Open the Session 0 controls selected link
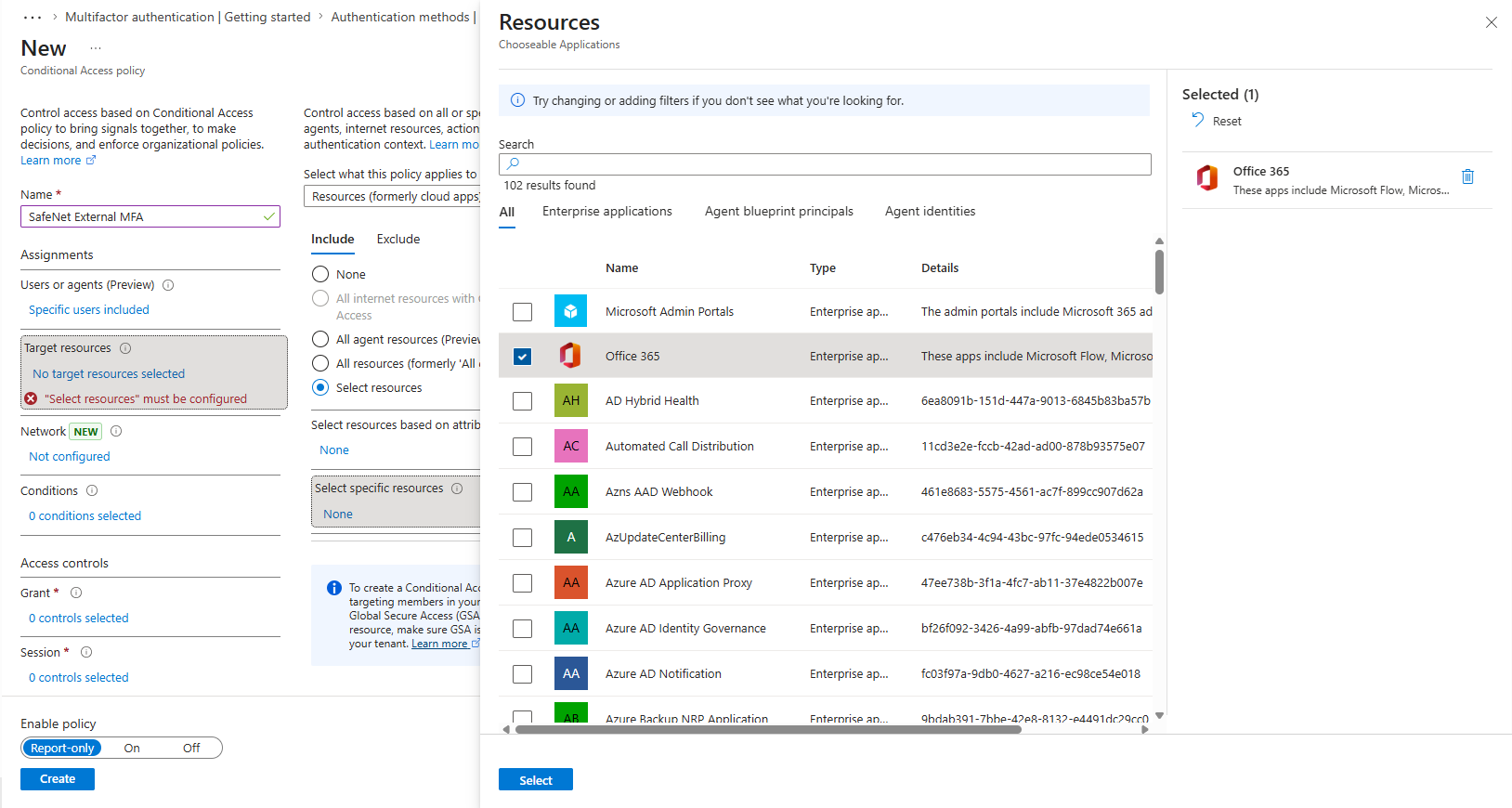The width and height of the screenshot is (1512, 808). click(79, 678)
